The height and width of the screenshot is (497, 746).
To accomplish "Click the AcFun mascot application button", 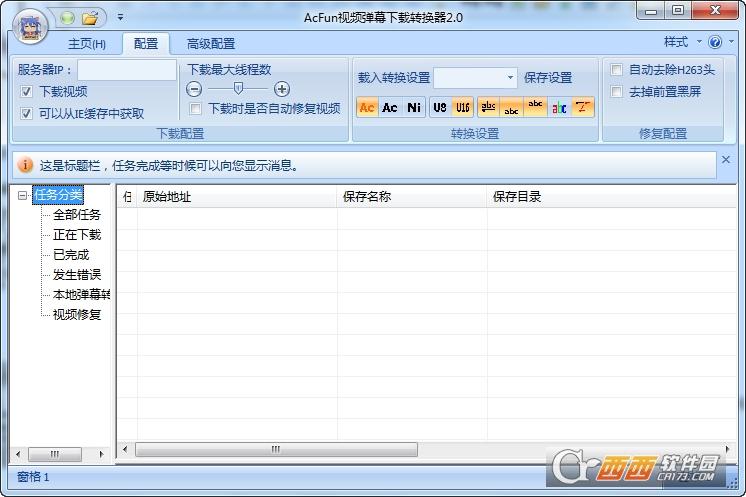I will (30, 27).
